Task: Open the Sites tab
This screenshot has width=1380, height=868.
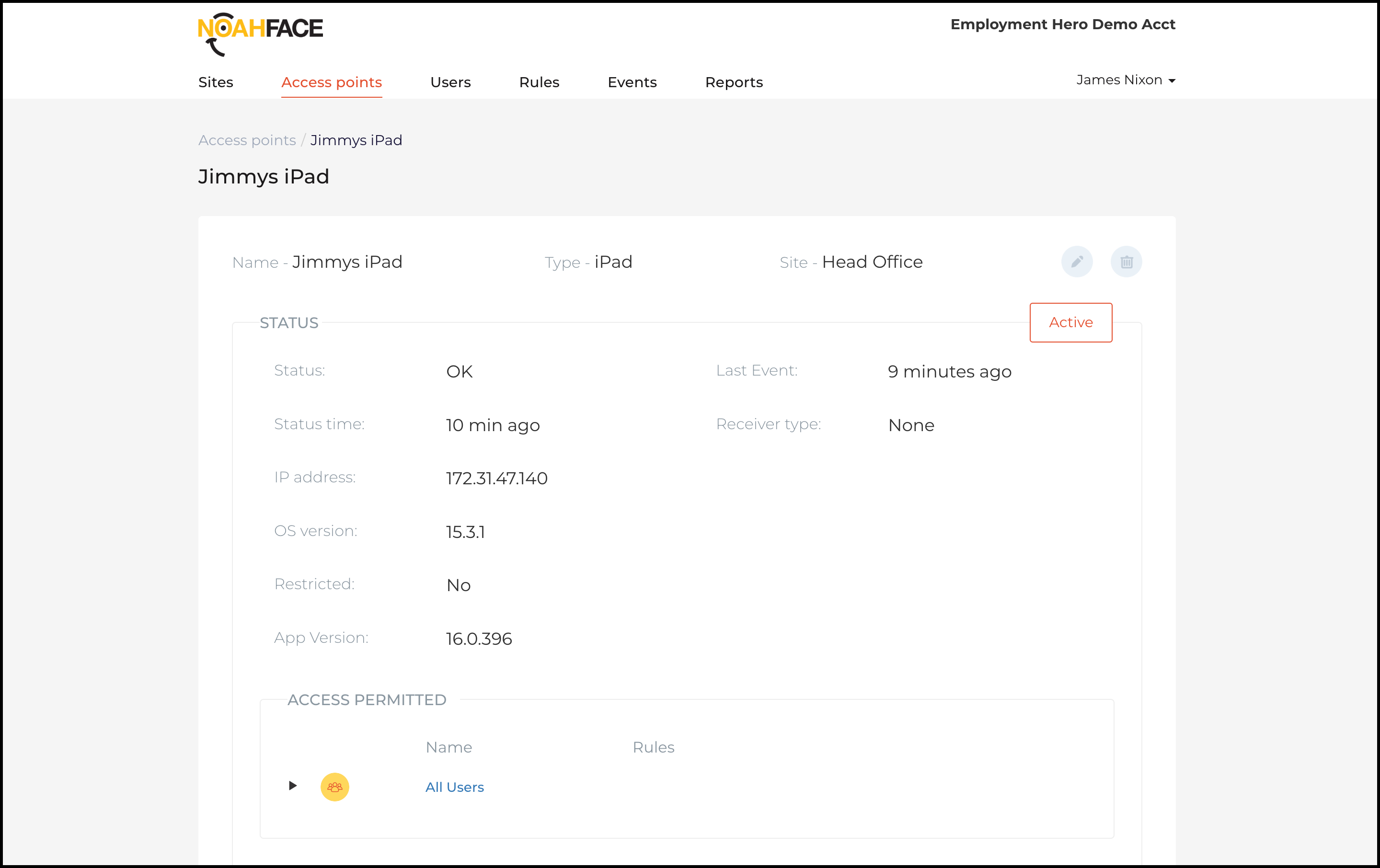Action: [216, 82]
